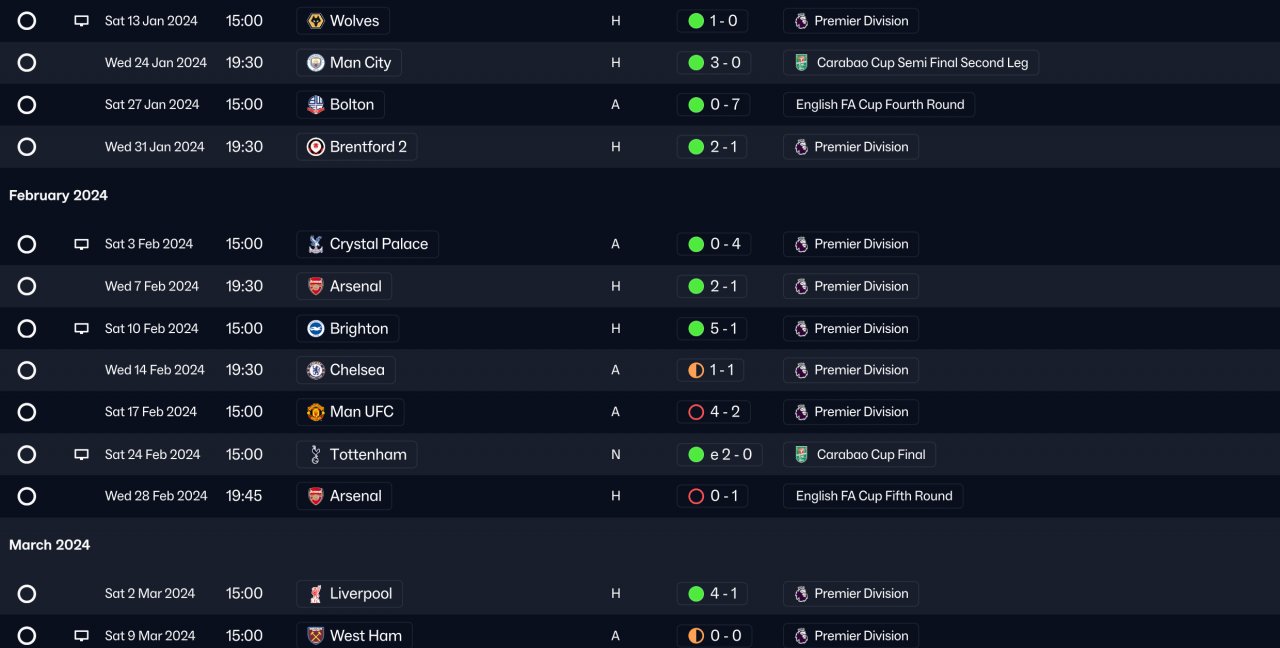Select the radio circle for Chelsea fixture
The width and height of the screenshot is (1280, 648).
coord(27,371)
